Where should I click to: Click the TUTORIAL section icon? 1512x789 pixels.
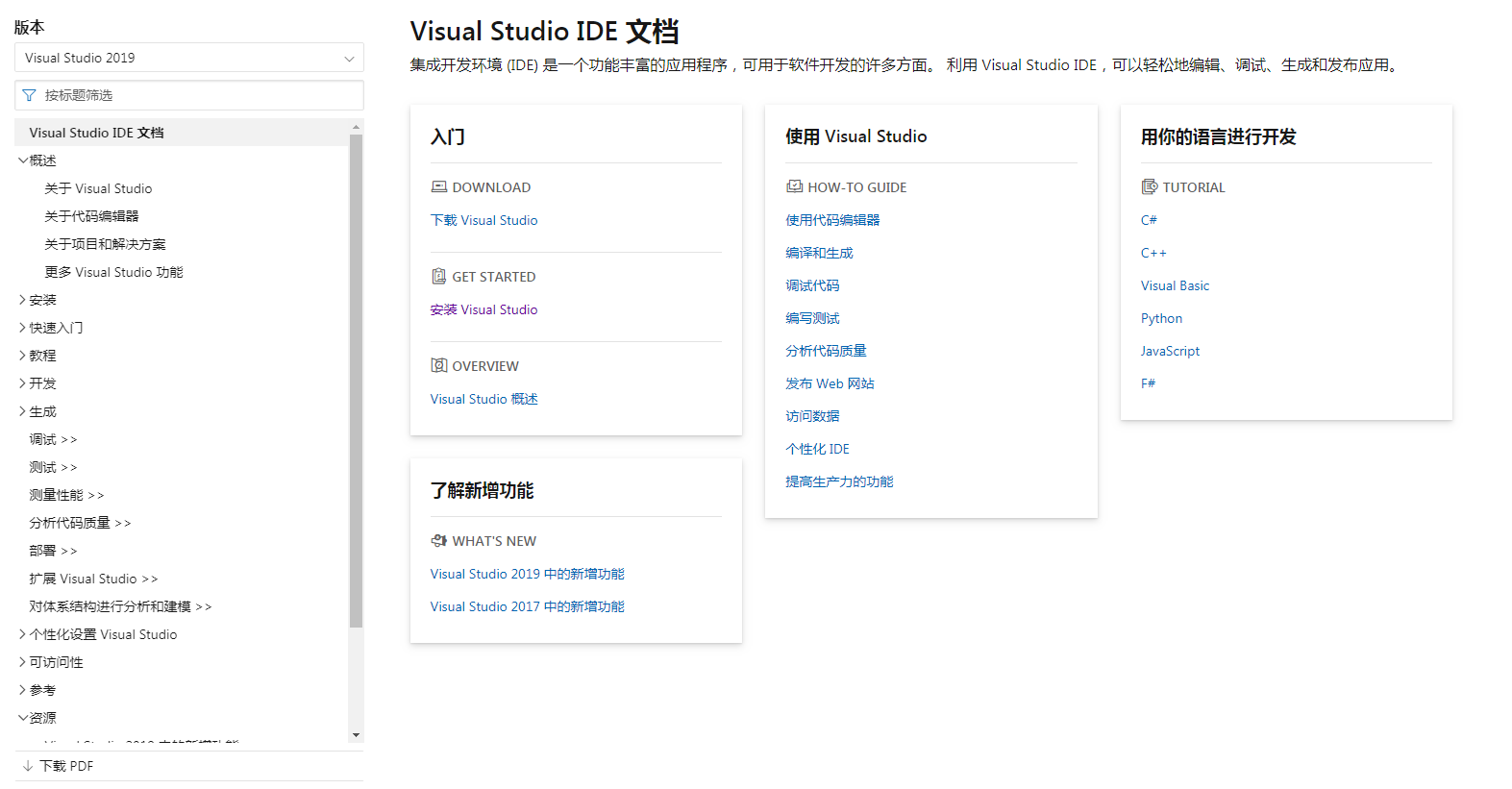(1150, 186)
